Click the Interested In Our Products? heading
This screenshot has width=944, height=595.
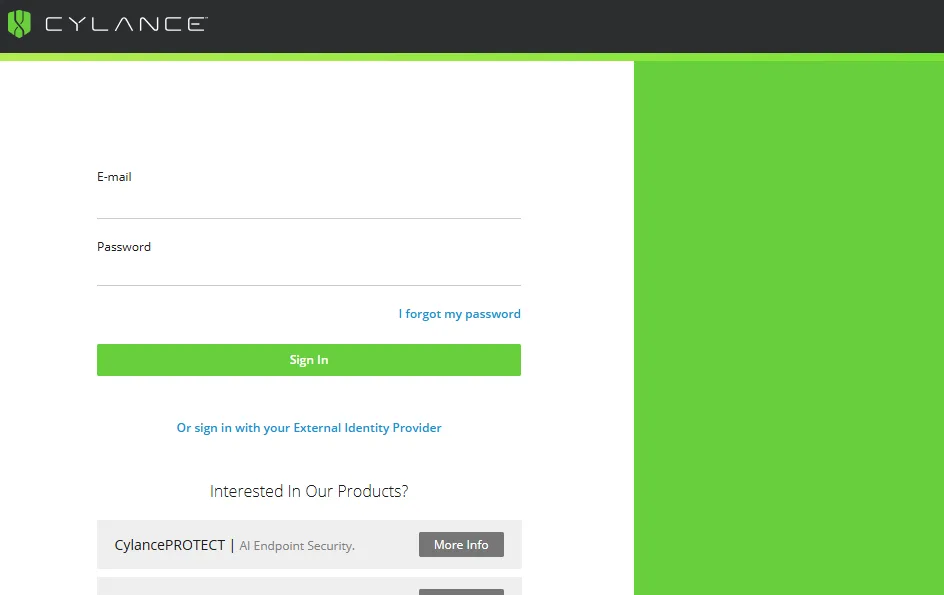click(309, 491)
